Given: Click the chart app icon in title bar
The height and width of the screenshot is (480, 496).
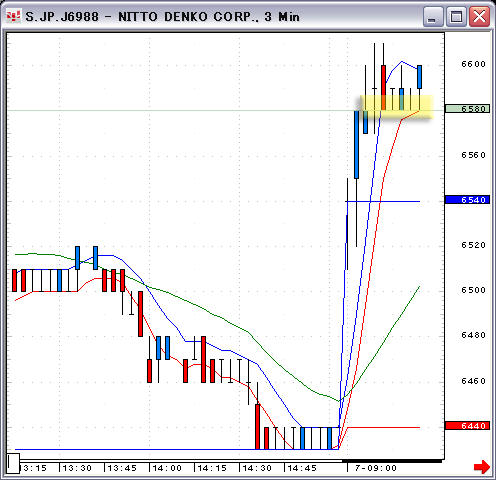Looking at the screenshot, I should [13, 16].
